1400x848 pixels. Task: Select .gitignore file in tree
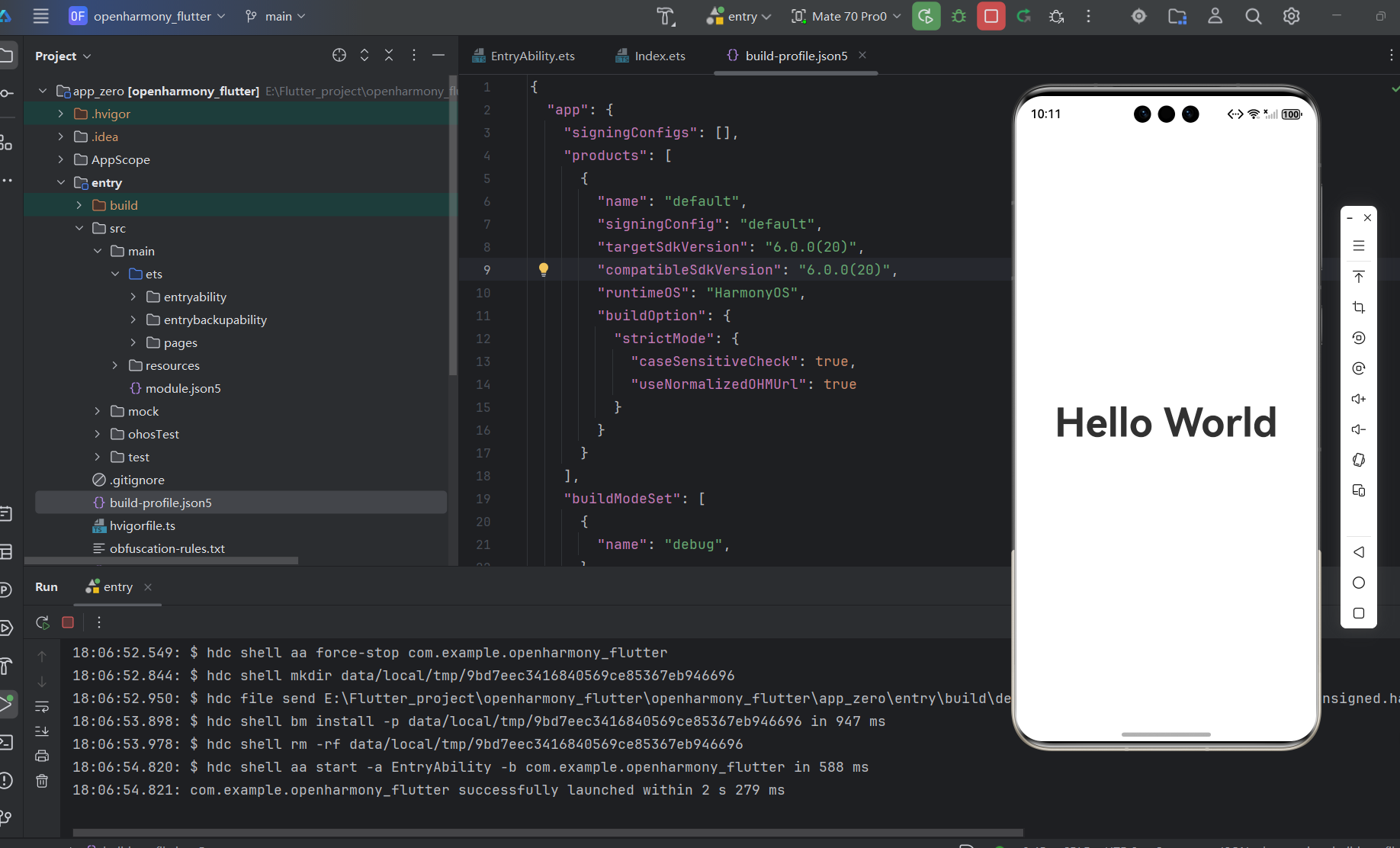coord(128,480)
